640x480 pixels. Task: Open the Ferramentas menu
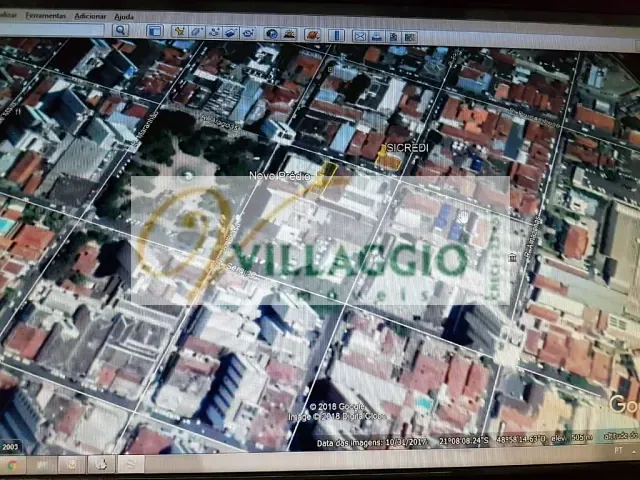pyautogui.click(x=45, y=16)
